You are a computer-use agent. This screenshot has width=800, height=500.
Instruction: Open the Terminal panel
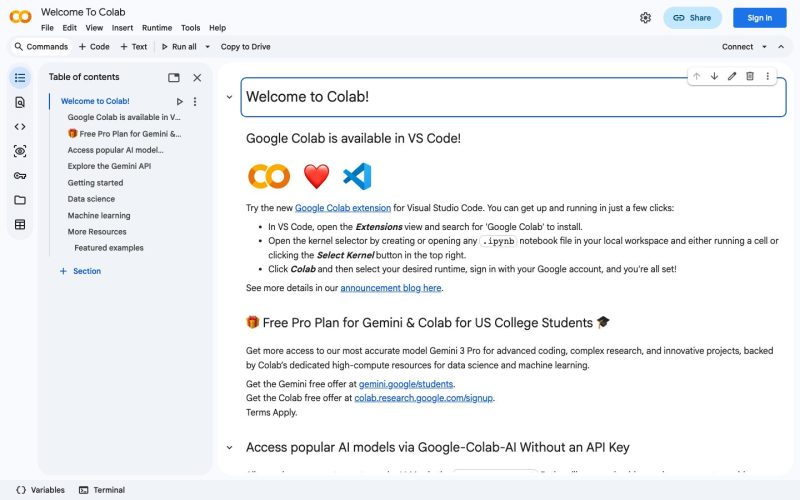pos(102,490)
